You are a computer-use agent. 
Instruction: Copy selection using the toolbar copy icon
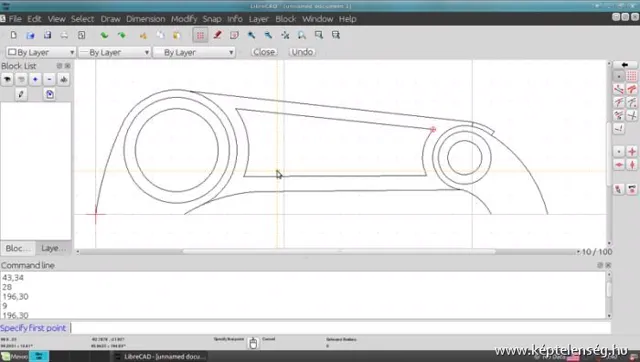pos(160,35)
